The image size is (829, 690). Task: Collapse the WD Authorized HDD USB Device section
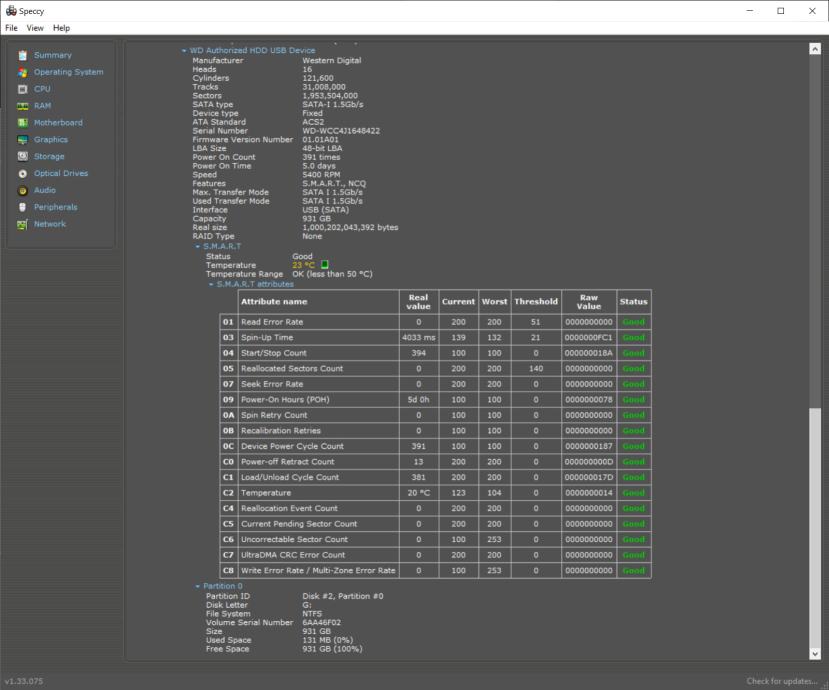(184, 51)
